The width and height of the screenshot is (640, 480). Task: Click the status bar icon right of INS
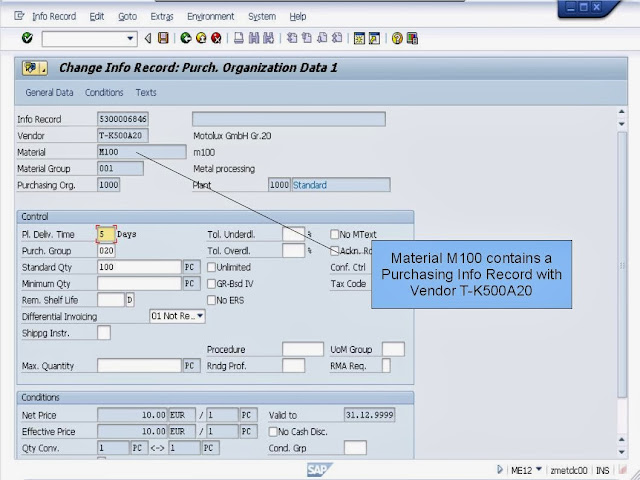pyautogui.click(x=622, y=470)
